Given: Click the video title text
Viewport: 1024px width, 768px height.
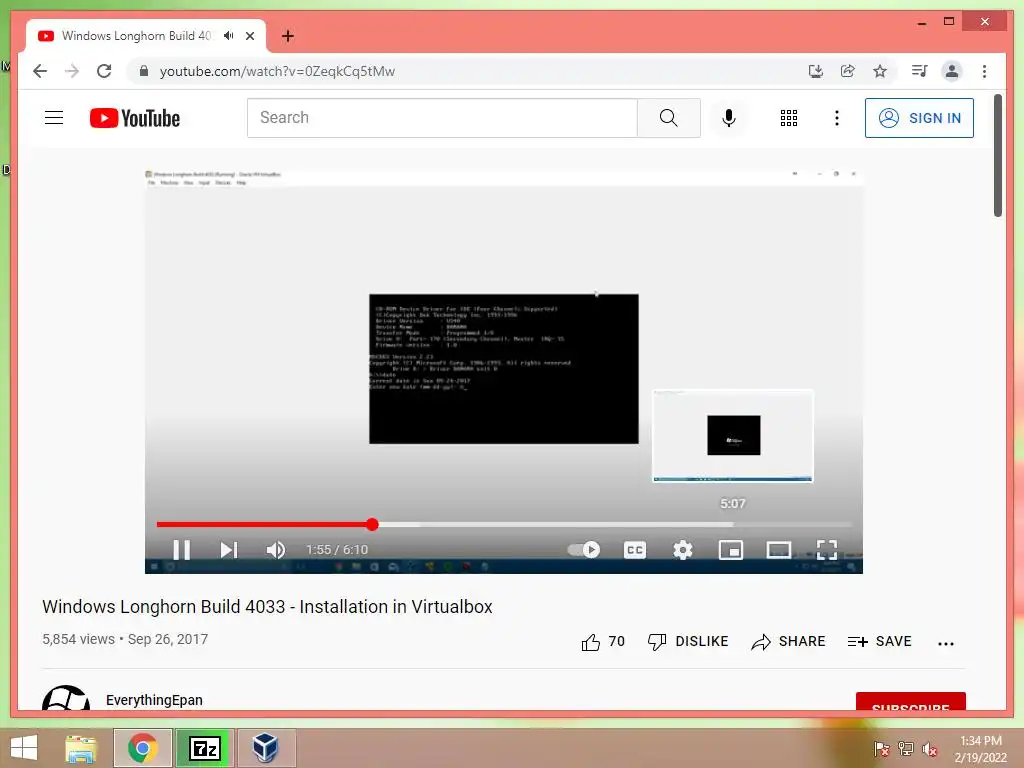Looking at the screenshot, I should pos(267,607).
